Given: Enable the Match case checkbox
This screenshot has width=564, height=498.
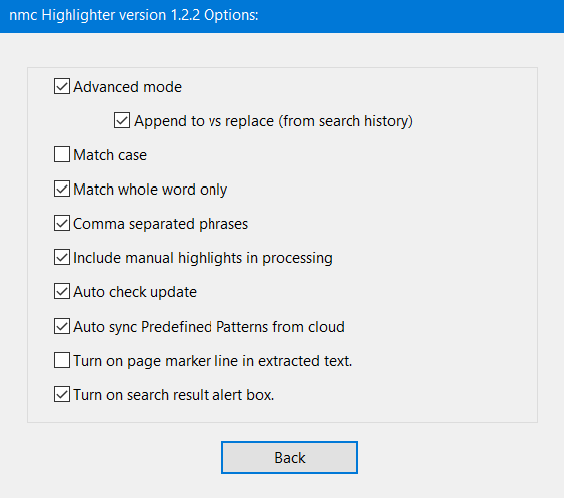Looking at the screenshot, I should click(62, 154).
